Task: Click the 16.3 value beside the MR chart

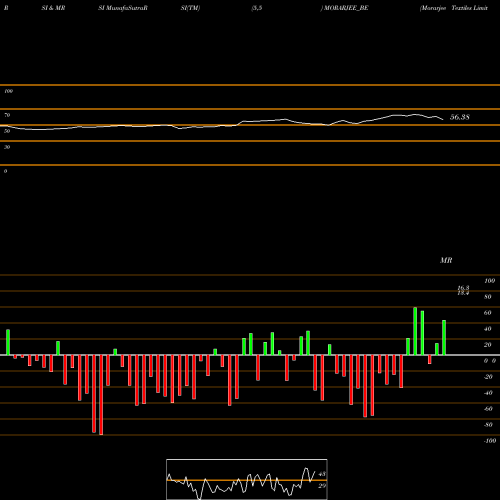Action: (x=463, y=287)
